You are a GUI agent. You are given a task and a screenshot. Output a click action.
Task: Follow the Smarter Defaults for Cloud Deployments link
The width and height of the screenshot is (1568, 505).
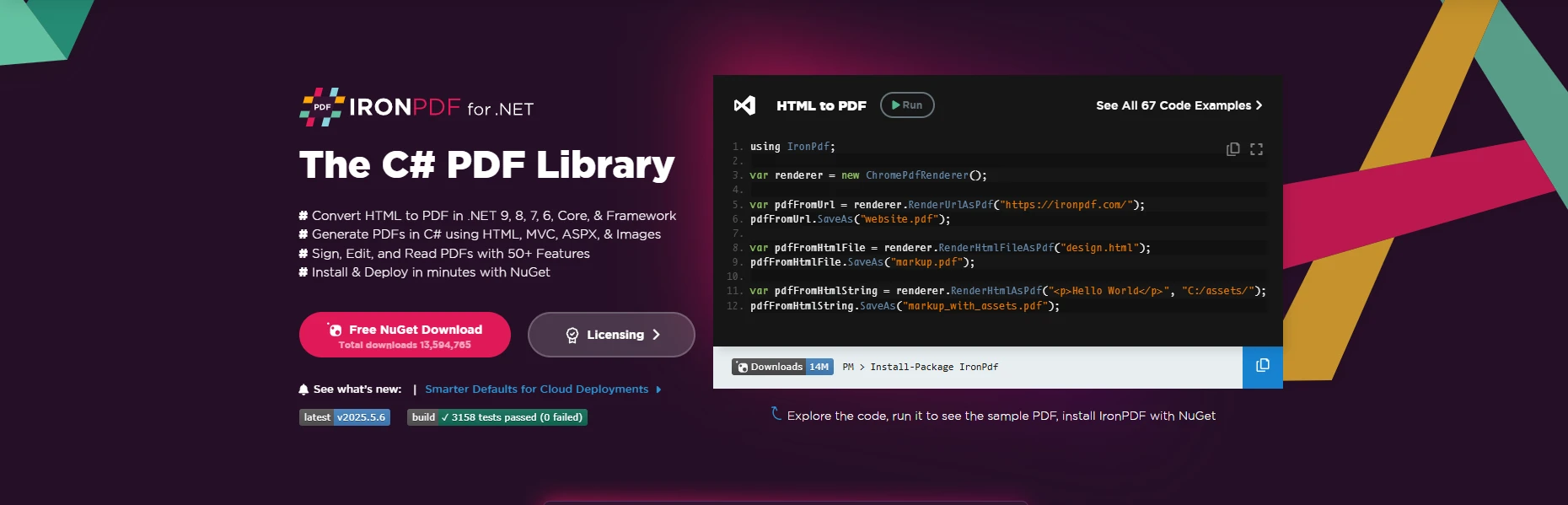[536, 389]
